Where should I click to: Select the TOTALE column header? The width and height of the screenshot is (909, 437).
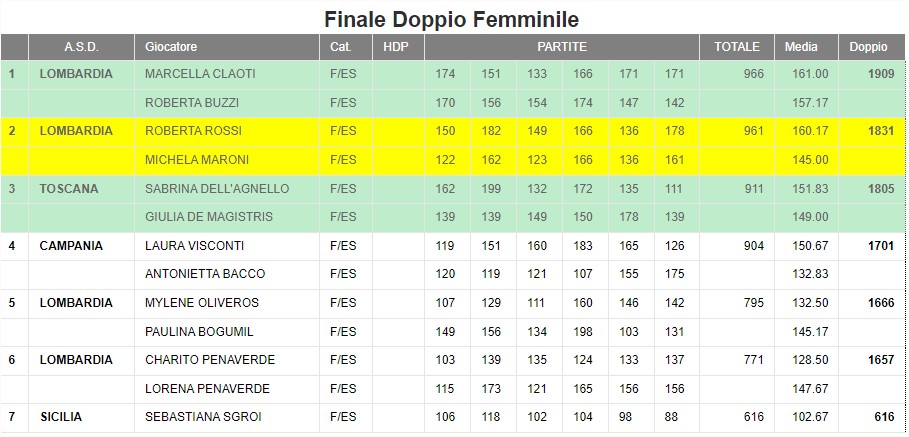(x=737, y=47)
